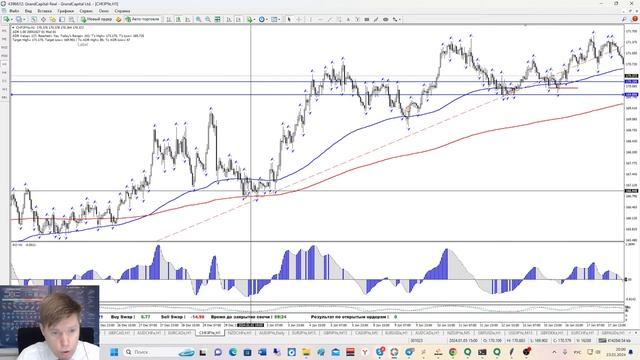Select the CHFJPY,H1 chart tab
The height and width of the screenshot is (360, 640).
click(x=210, y=333)
